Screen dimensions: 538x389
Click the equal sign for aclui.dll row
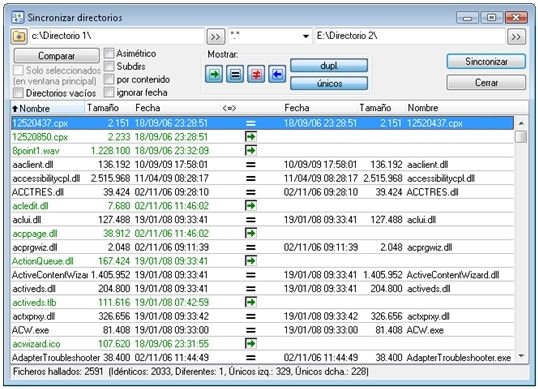coord(251,220)
